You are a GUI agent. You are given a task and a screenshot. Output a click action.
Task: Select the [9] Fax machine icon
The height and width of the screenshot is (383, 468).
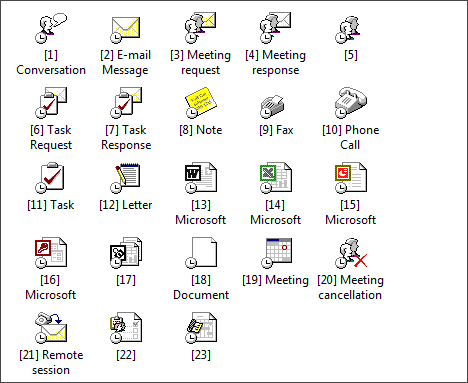[272, 106]
